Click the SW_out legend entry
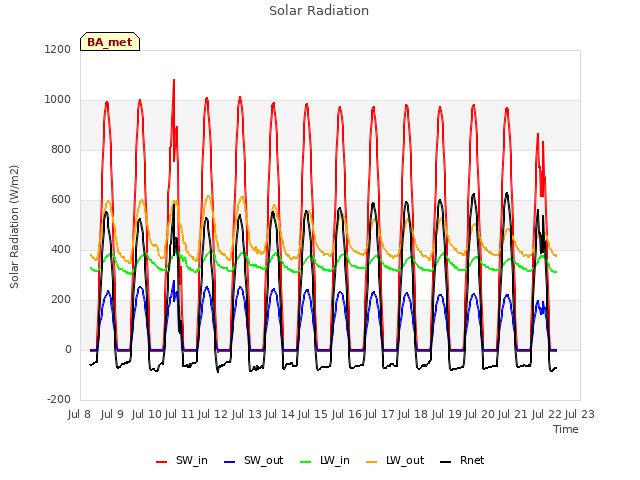Image resolution: width=640 pixels, height=480 pixels. coord(253,461)
